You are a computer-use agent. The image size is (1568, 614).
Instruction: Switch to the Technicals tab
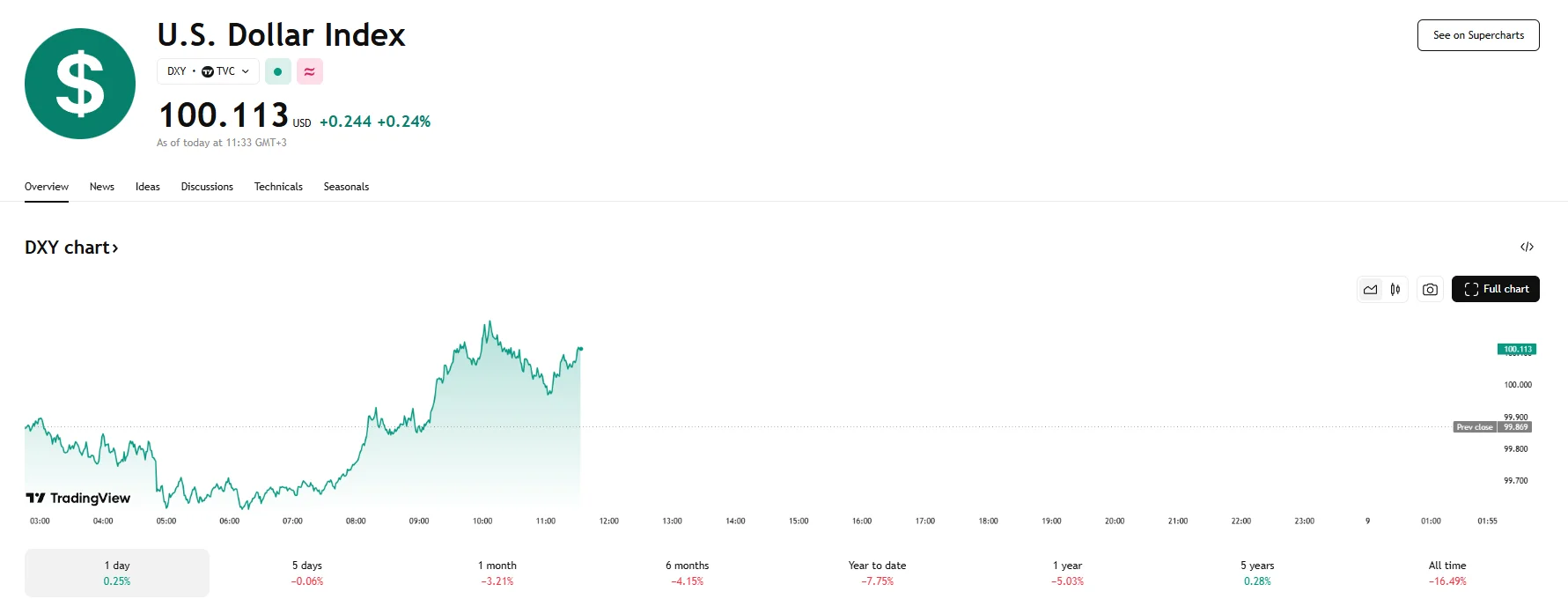pyautogui.click(x=278, y=187)
